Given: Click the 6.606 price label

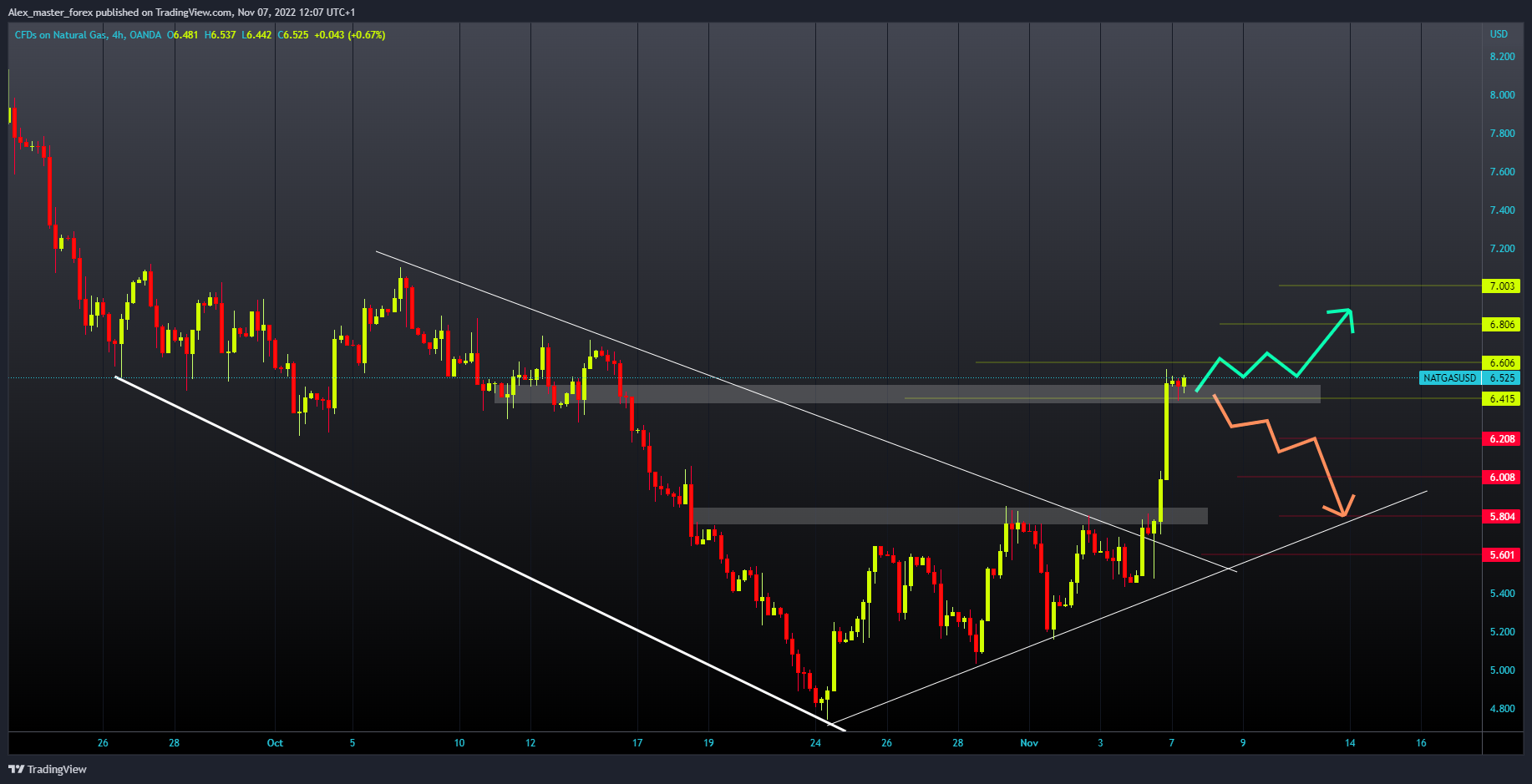Looking at the screenshot, I should pyautogui.click(x=1502, y=362).
